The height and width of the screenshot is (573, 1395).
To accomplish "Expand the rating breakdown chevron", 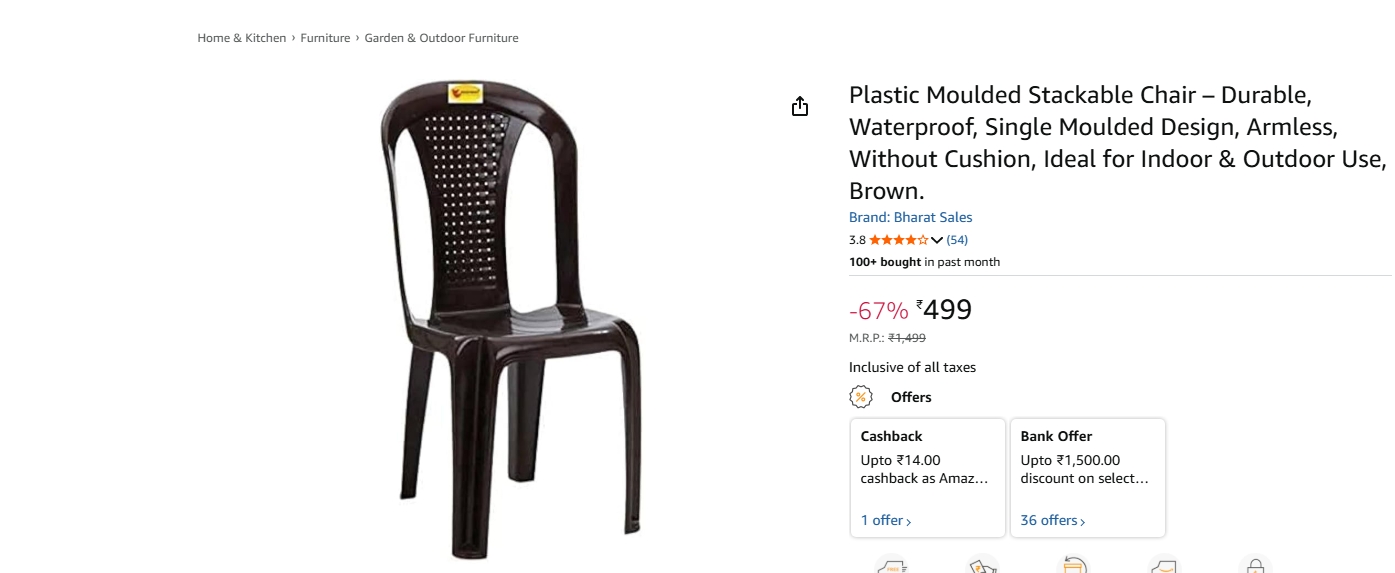I will point(937,240).
